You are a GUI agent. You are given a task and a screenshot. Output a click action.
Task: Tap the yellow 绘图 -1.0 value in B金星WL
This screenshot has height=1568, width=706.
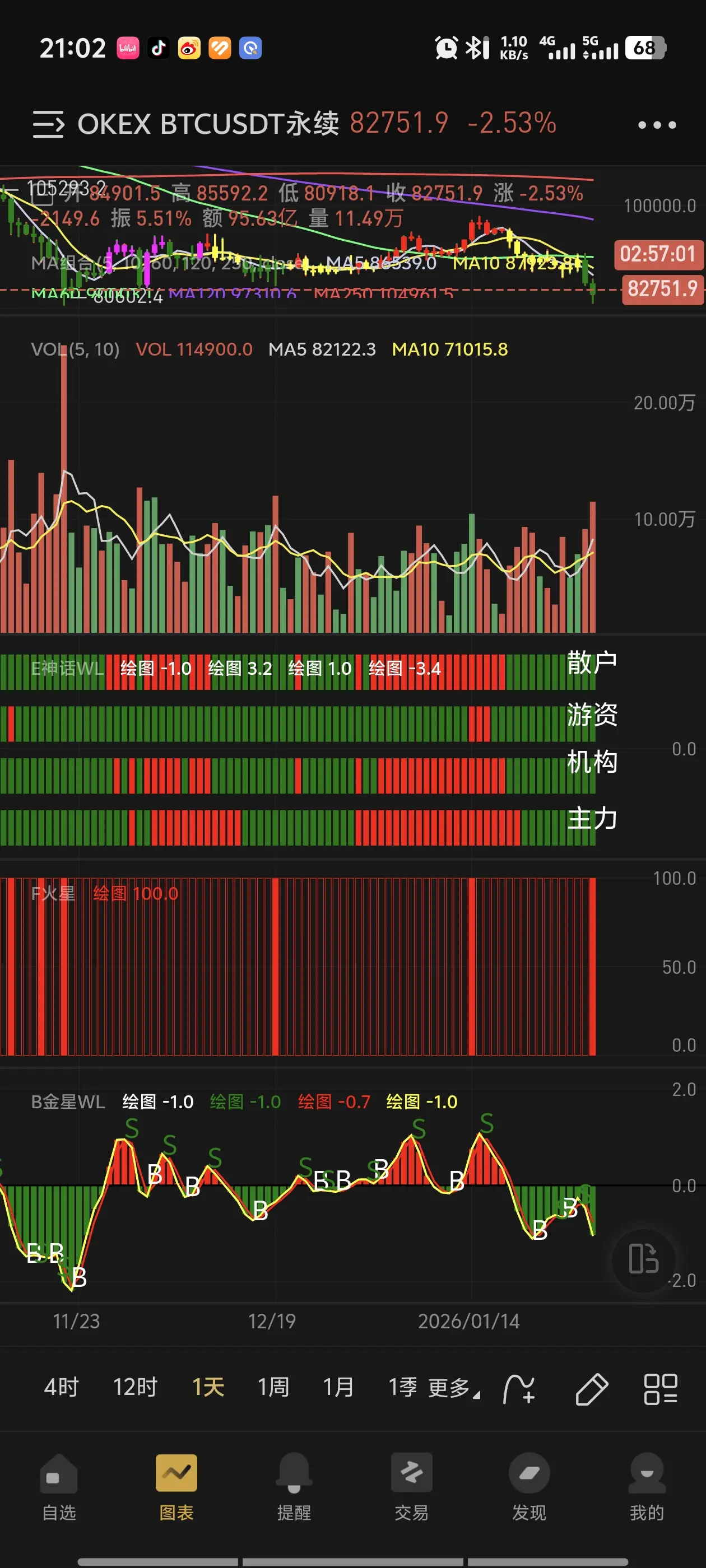[x=421, y=1102]
